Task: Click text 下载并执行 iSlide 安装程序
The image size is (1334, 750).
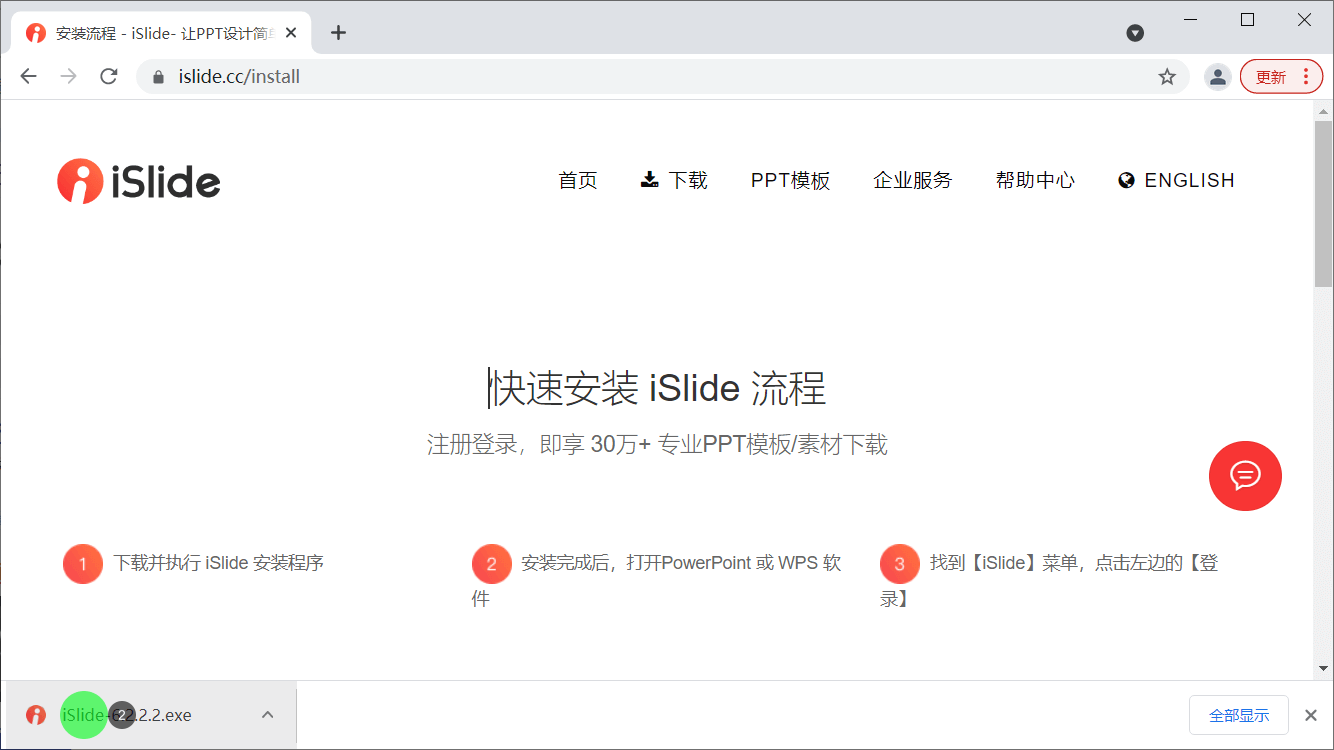Action: (219, 563)
